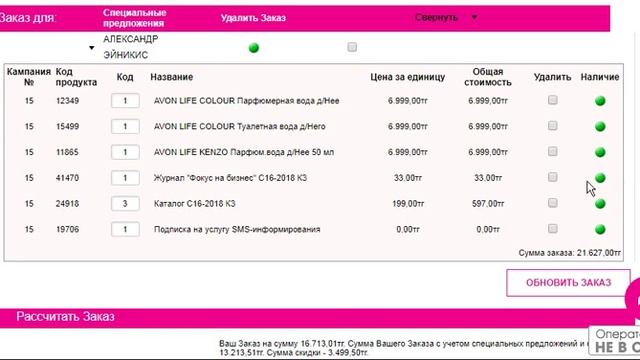
Task: Click availability indicator for product 15499
Action: coord(600,127)
